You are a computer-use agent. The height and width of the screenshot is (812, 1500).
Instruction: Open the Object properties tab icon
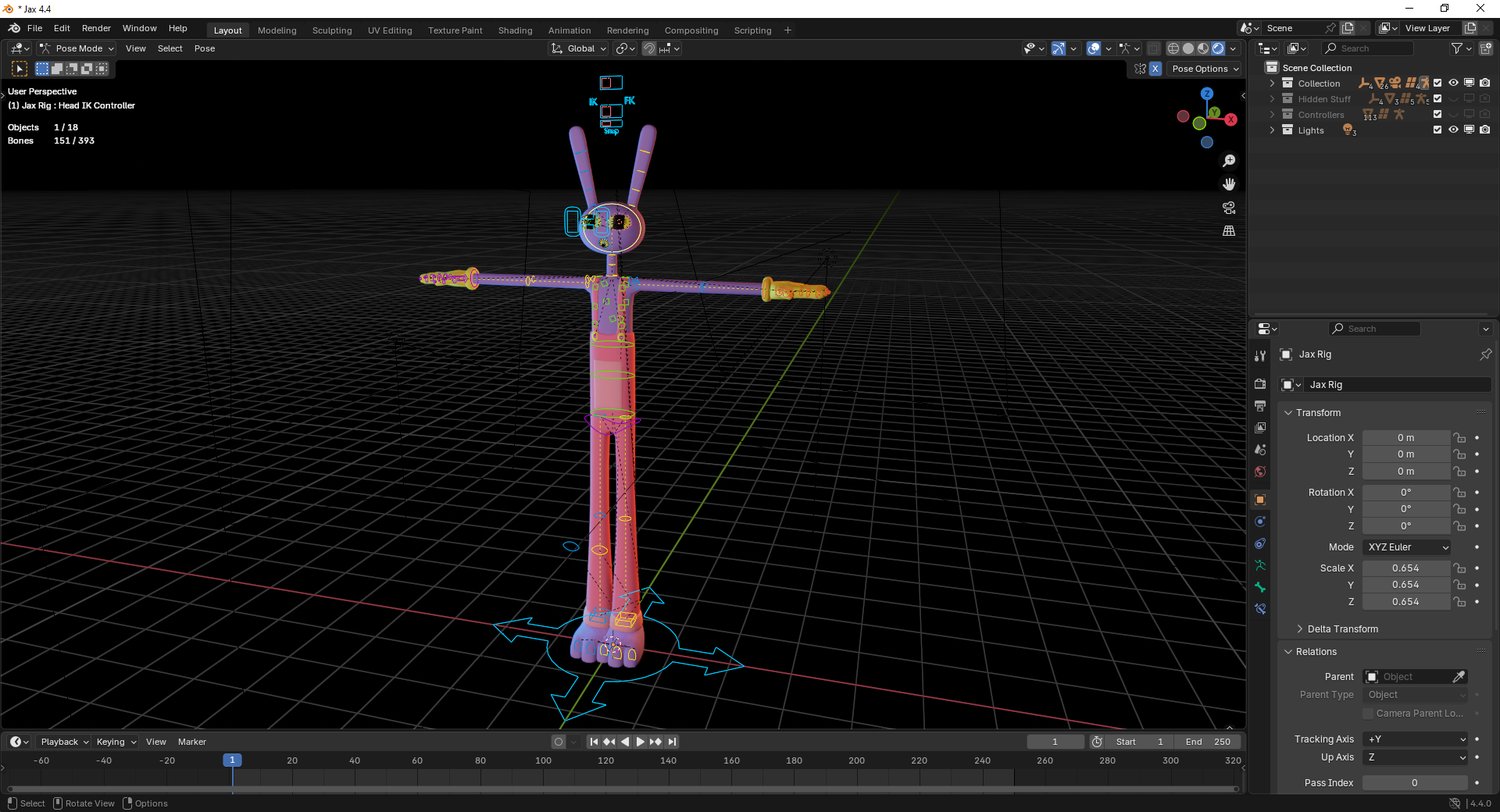click(x=1260, y=499)
